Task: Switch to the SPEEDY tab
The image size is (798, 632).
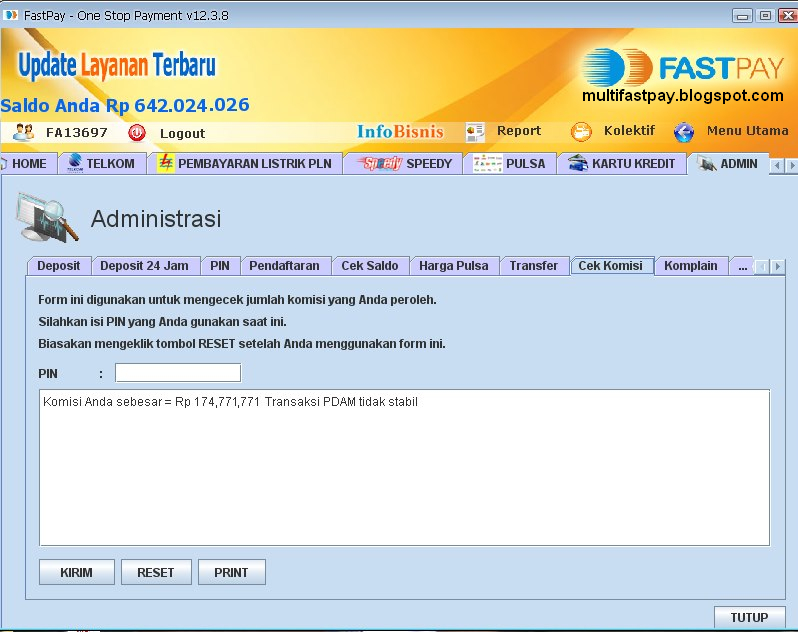Action: tap(403, 164)
